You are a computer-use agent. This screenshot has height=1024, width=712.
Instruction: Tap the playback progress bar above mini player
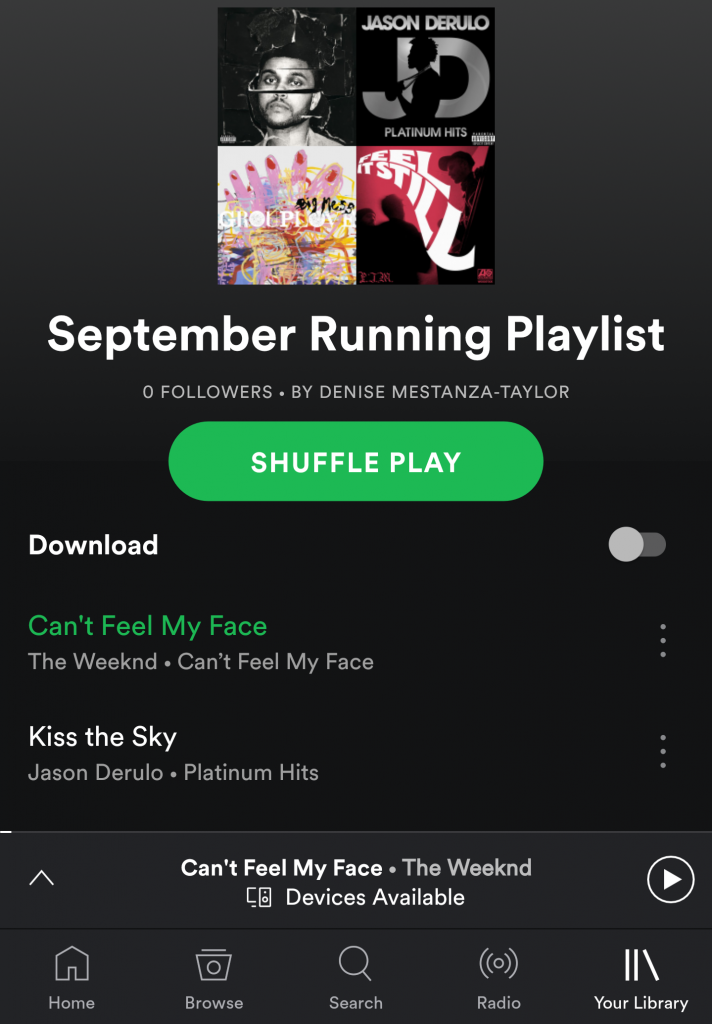pyautogui.click(x=356, y=832)
